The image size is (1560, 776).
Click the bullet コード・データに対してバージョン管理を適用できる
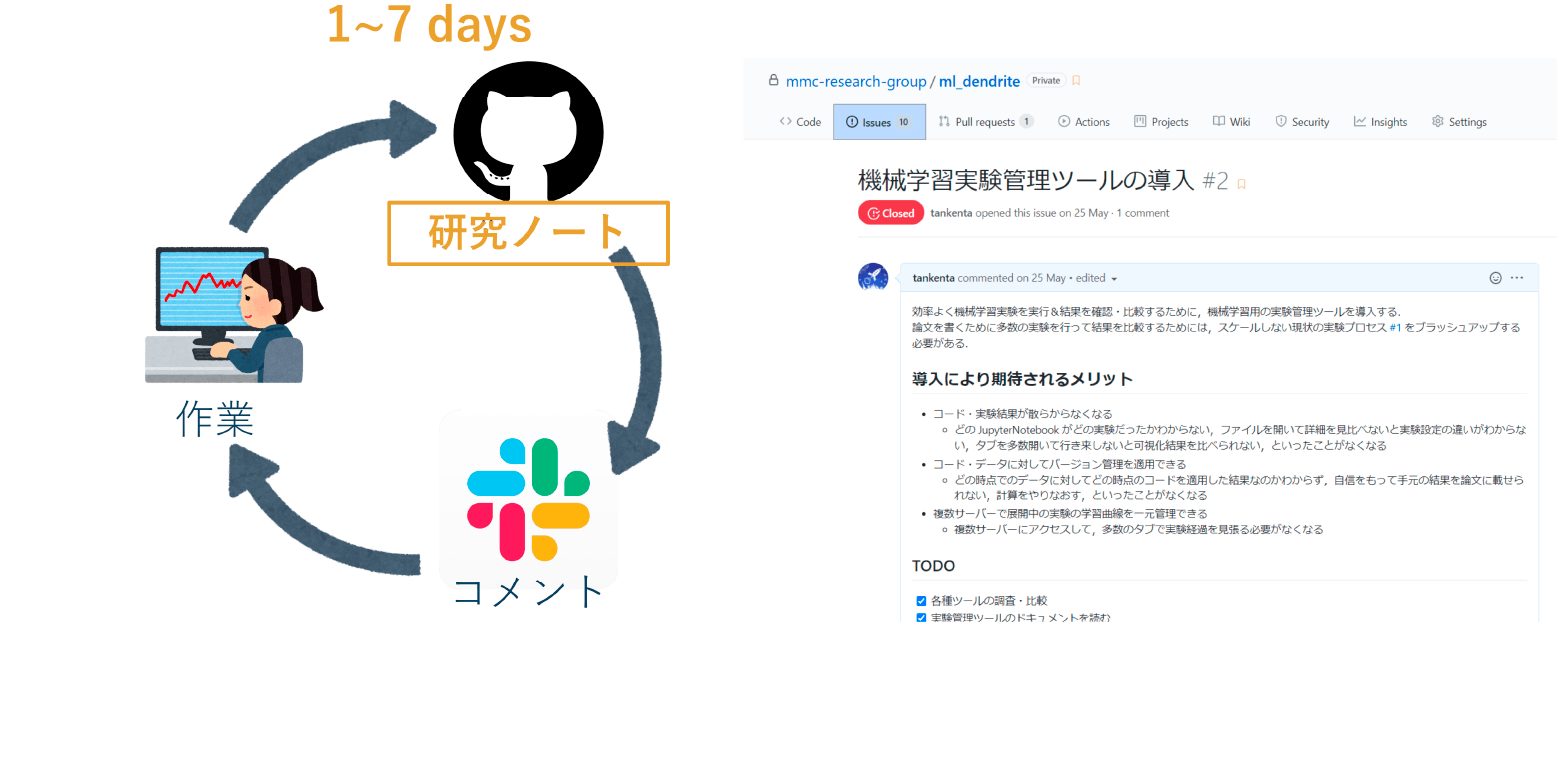pos(1059,464)
